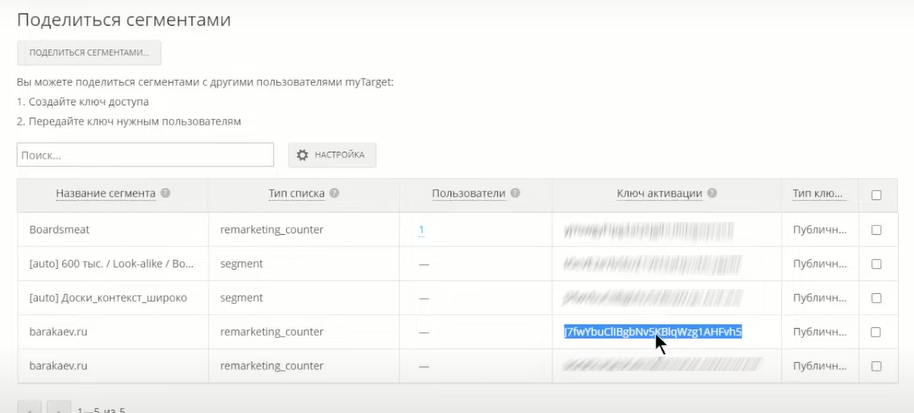The image size is (914, 413).
Task: Mark checkbox for last barakaev.ru row
Action: tap(876, 366)
